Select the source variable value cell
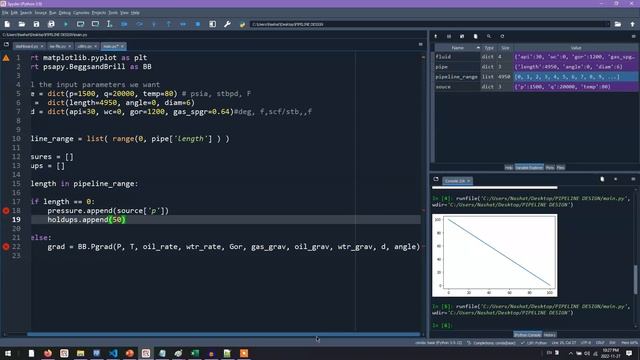Image resolution: width=640 pixels, height=360 pixels. point(576,87)
